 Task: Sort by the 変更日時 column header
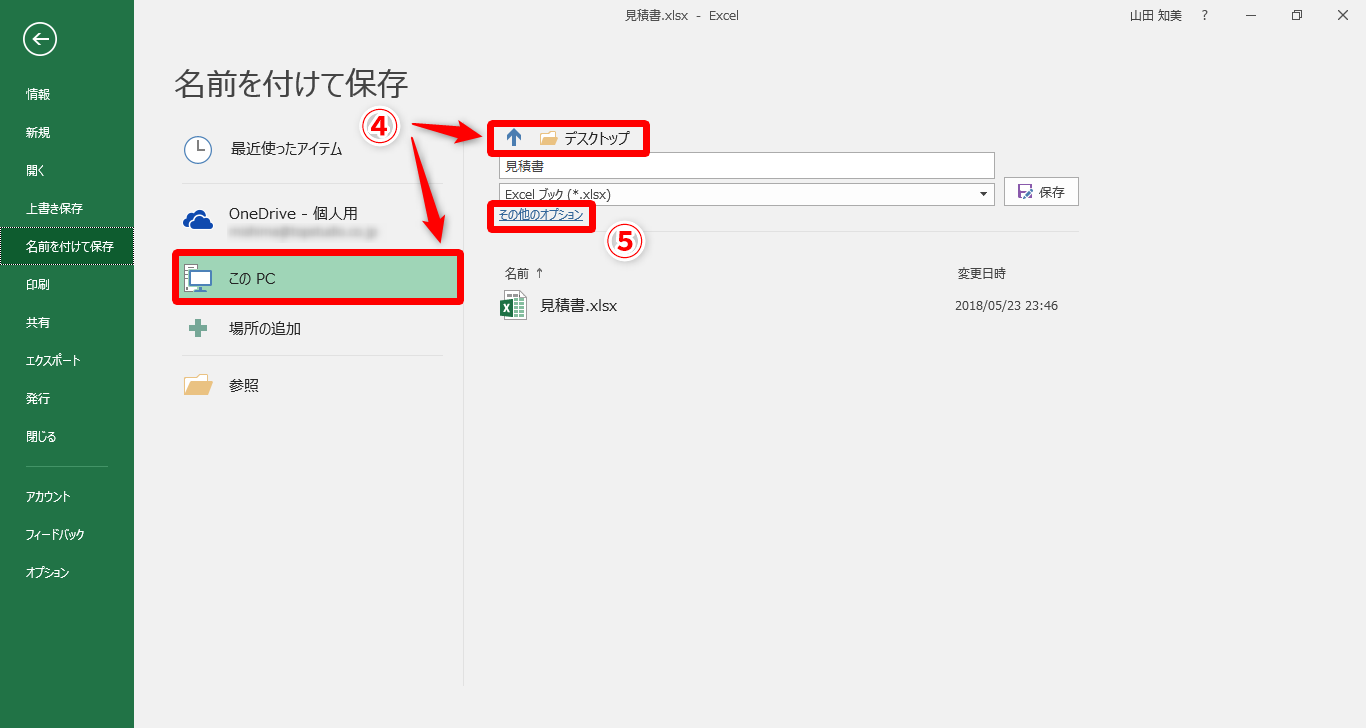981,273
